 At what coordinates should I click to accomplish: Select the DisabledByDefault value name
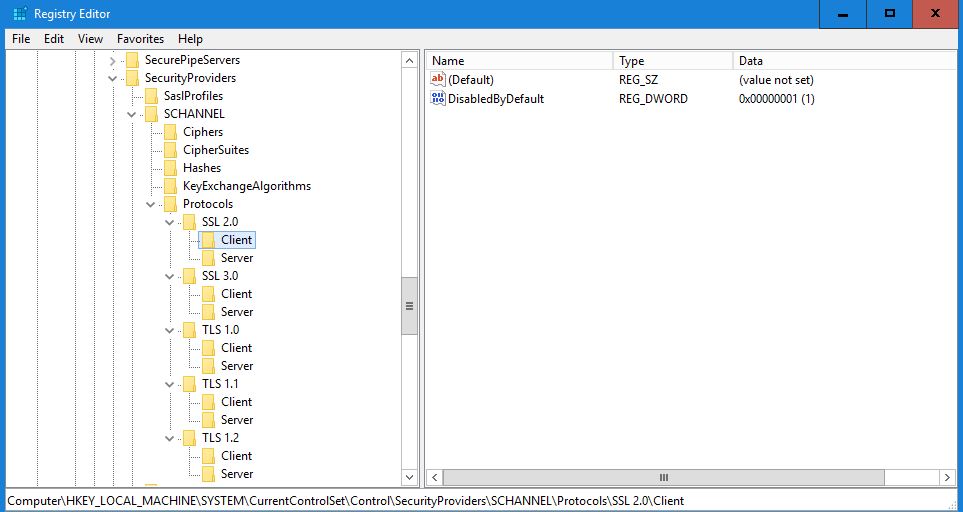point(496,99)
